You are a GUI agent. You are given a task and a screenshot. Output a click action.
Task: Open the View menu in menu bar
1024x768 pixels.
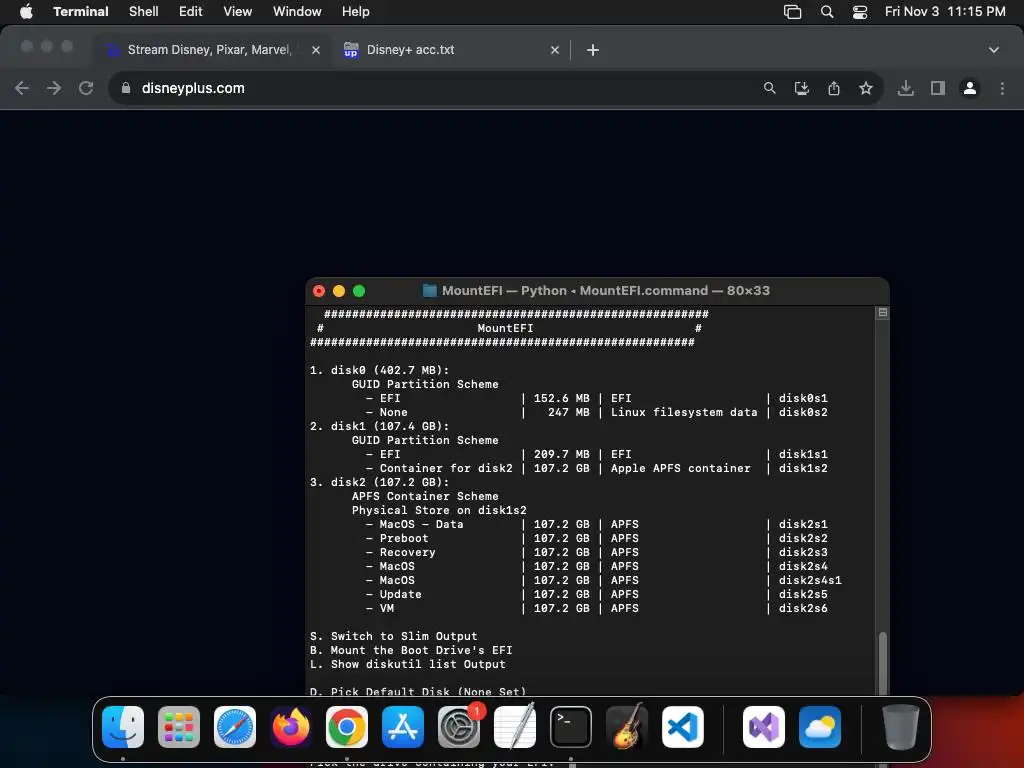237,12
